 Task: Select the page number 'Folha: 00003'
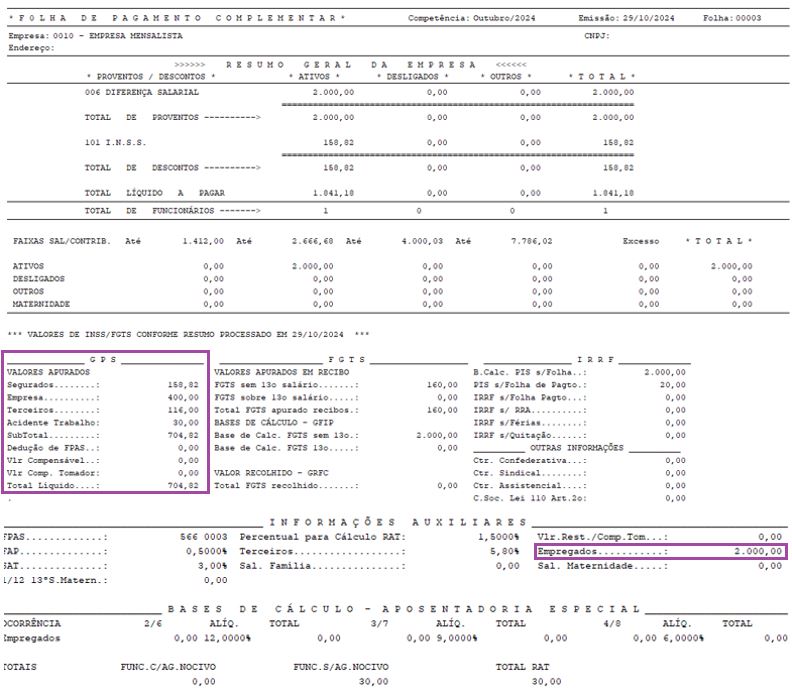coord(732,18)
